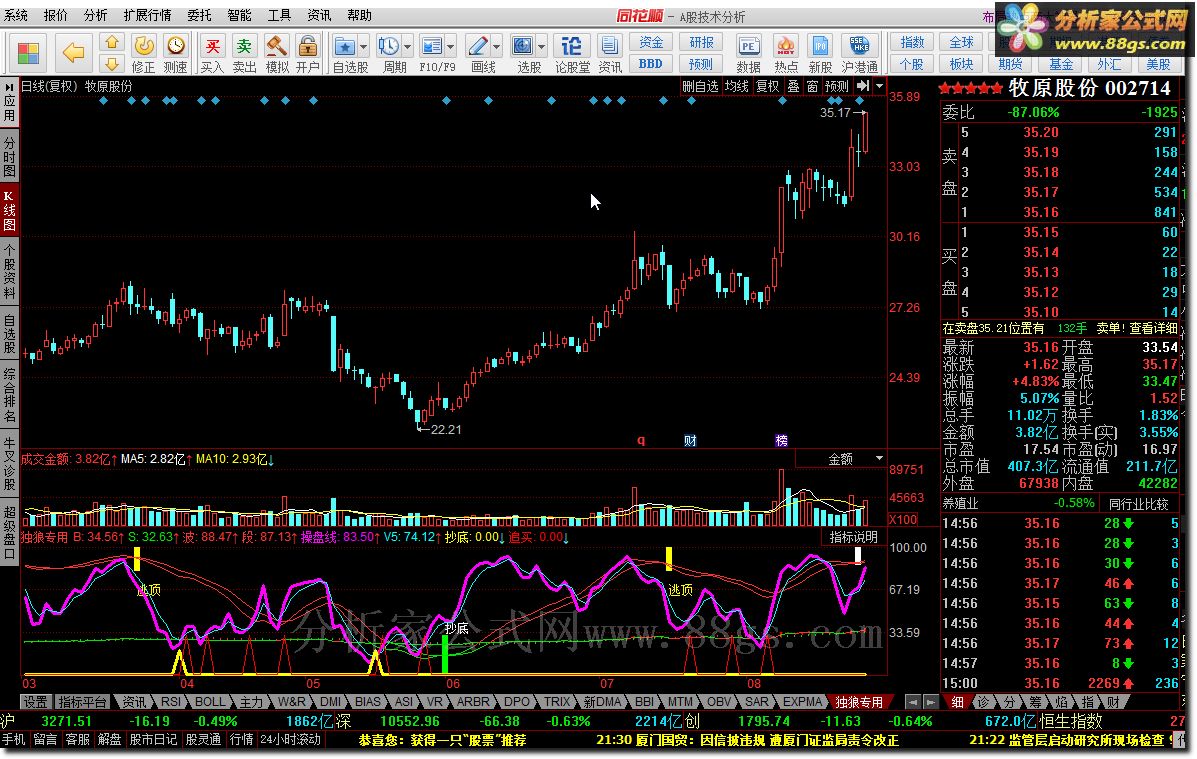Open the 智能 menu
The width and height of the screenshot is (1197, 759).
[x=239, y=15]
